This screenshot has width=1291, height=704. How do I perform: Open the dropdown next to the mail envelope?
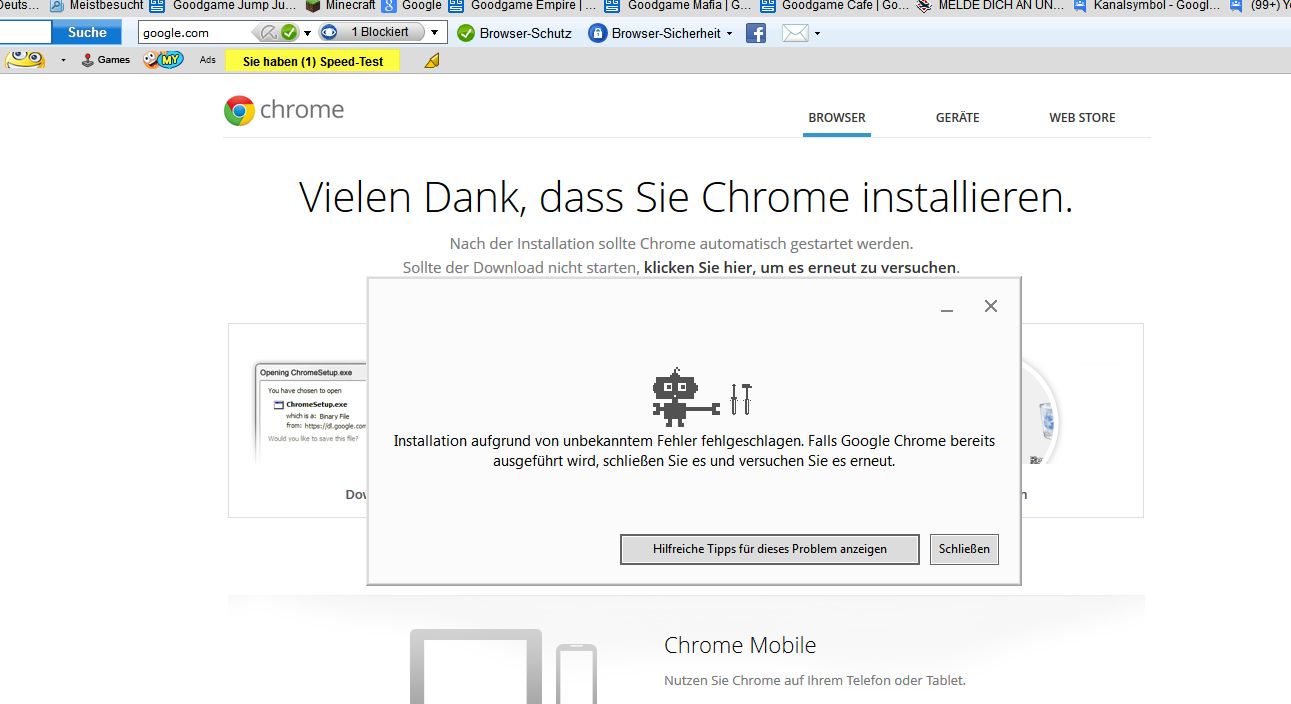[817, 33]
